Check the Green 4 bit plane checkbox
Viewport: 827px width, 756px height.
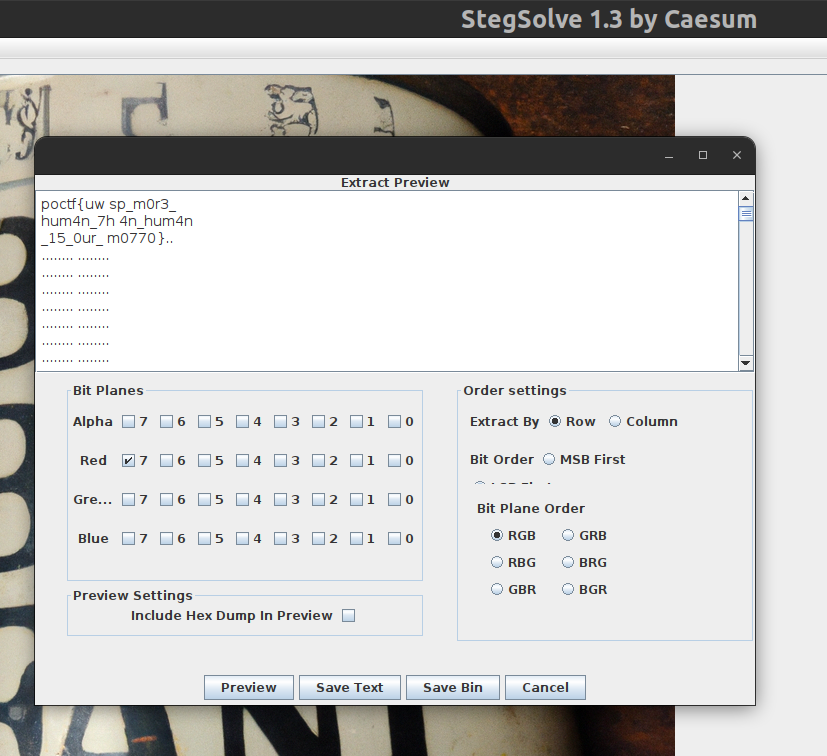(242, 500)
